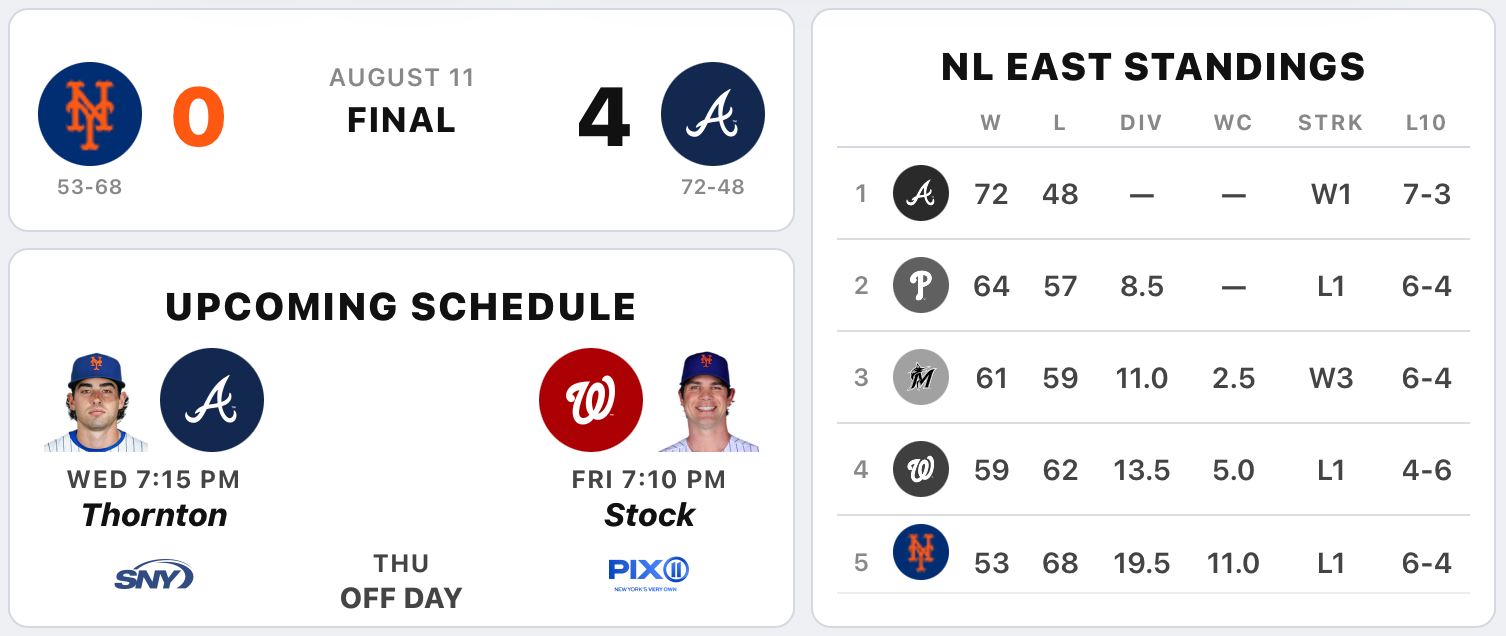Click the Phillies logo in standings
Image resolution: width=1506 pixels, height=636 pixels.
click(921, 286)
